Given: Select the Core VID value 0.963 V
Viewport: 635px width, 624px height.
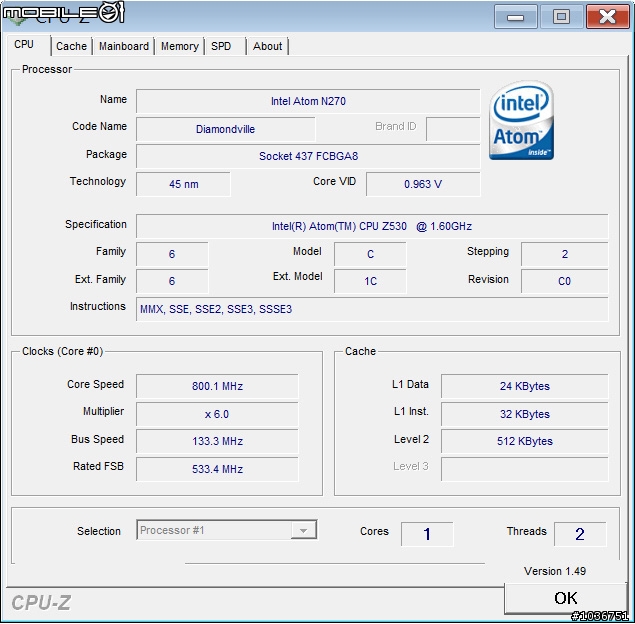Looking at the screenshot, I should (423, 184).
